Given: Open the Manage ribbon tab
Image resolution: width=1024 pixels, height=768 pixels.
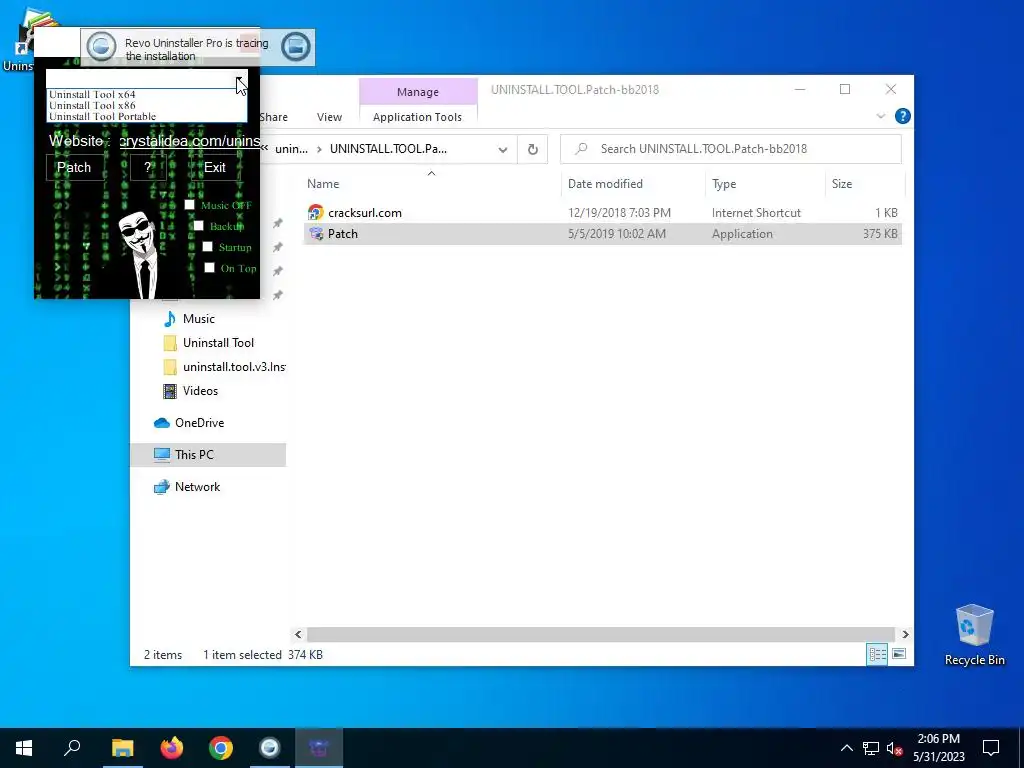Looking at the screenshot, I should pyautogui.click(x=418, y=92).
